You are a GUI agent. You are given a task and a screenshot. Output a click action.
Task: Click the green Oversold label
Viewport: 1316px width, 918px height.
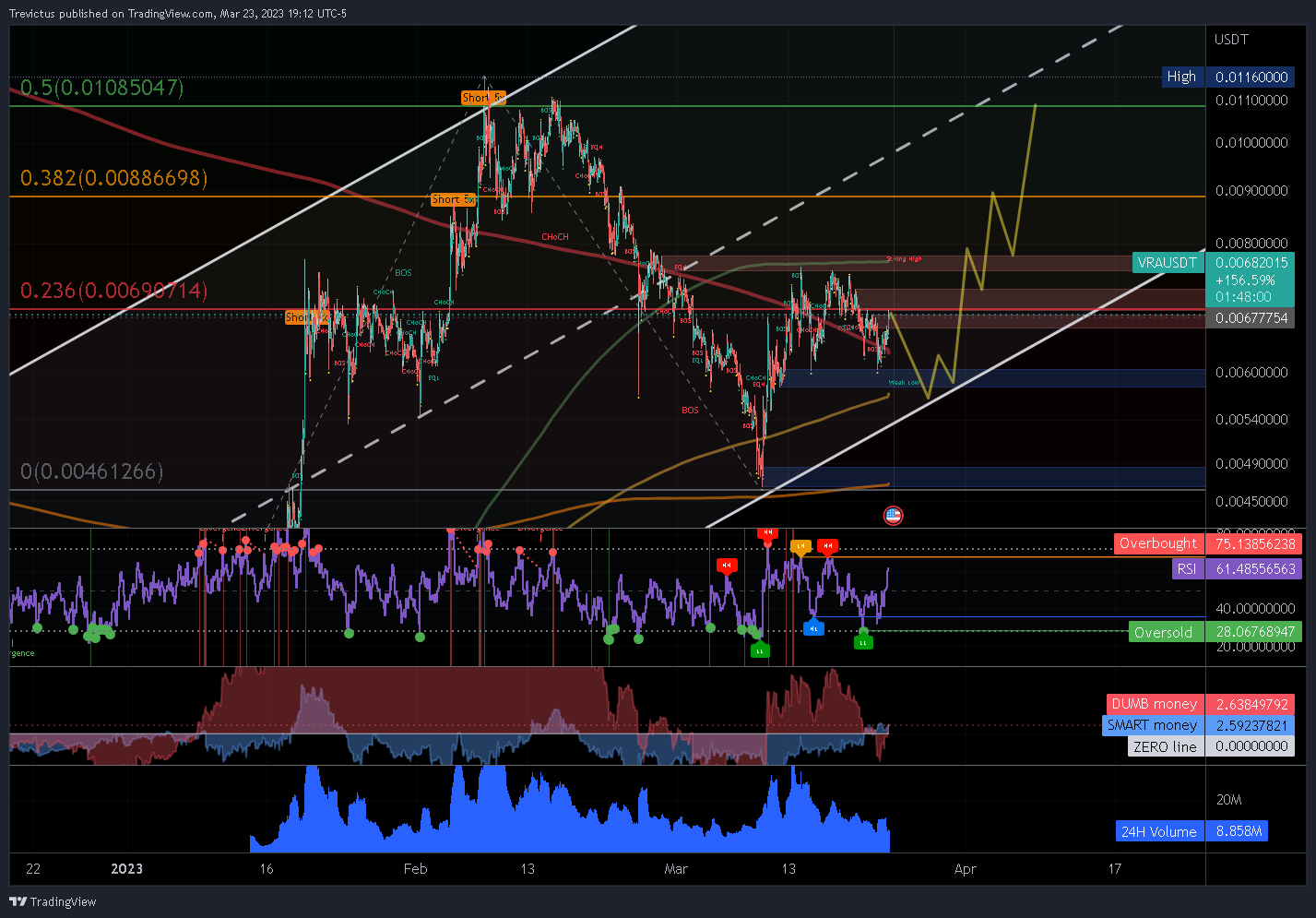click(1164, 632)
